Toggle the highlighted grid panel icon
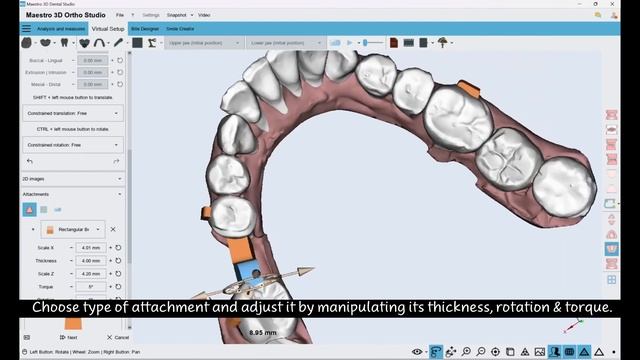 click(569, 351)
